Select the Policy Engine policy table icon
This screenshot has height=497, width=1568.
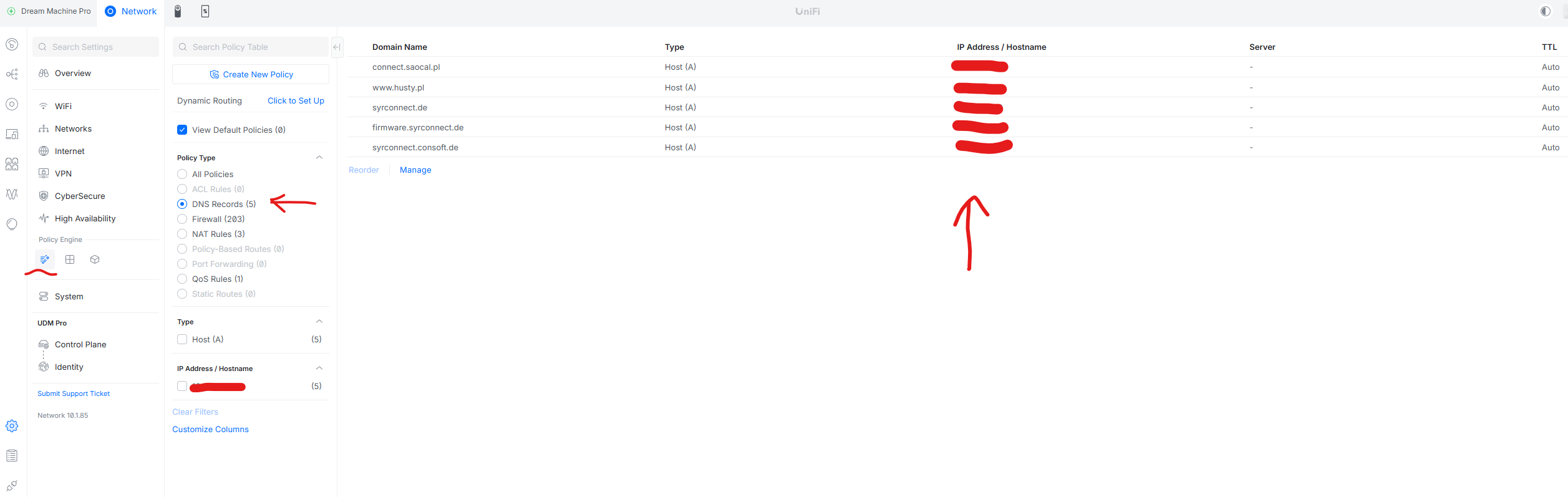(x=45, y=259)
